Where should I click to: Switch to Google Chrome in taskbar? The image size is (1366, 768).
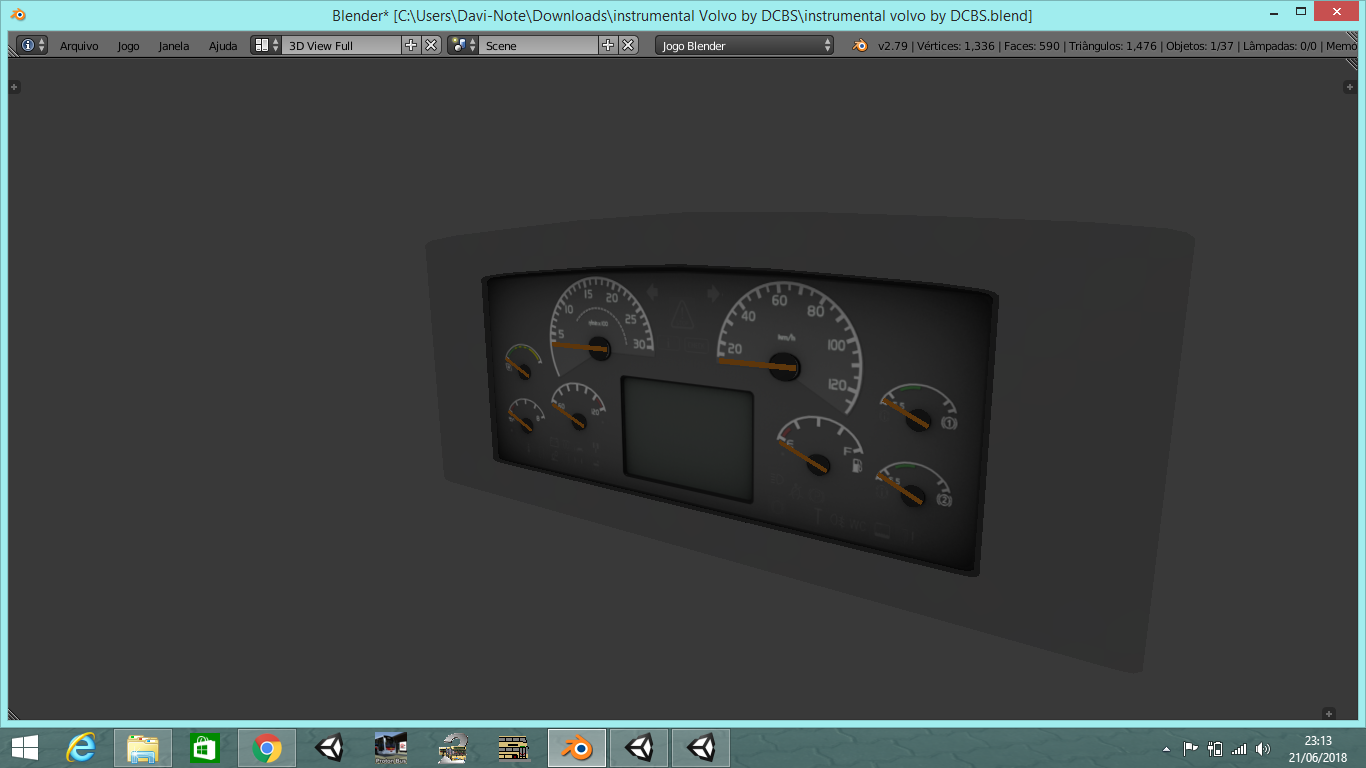point(267,747)
